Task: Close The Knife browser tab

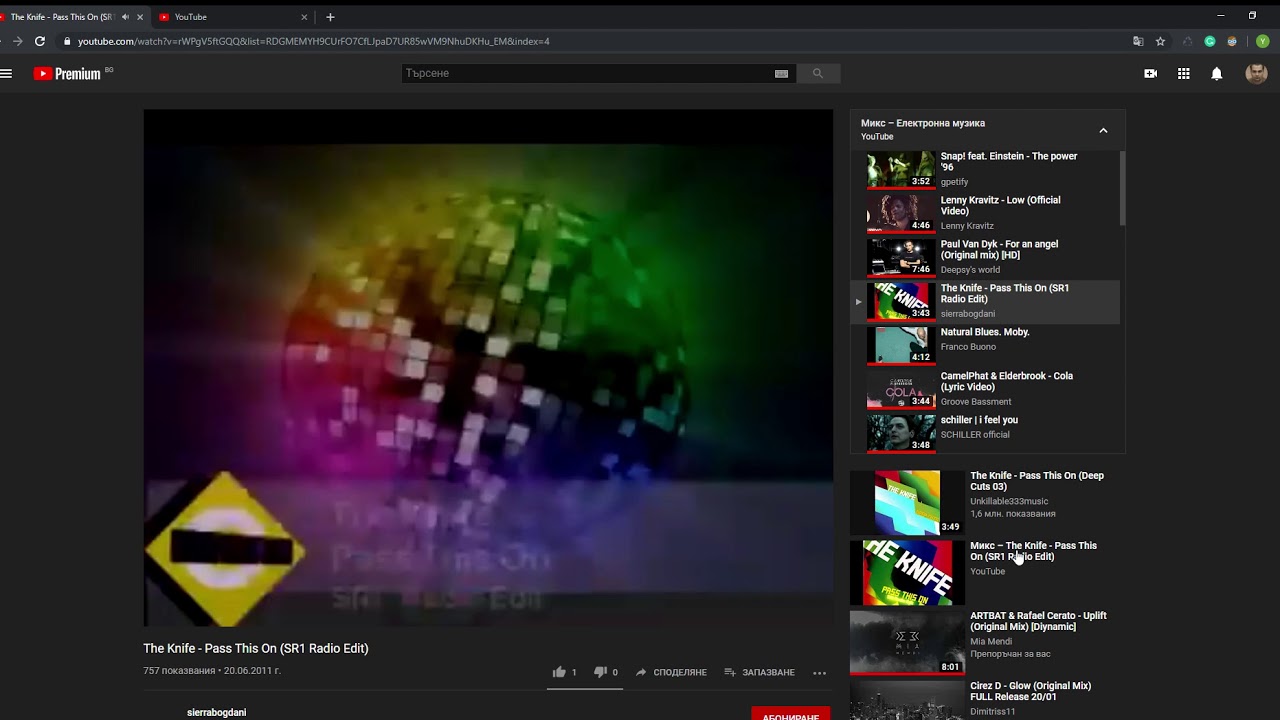Action: click(139, 17)
